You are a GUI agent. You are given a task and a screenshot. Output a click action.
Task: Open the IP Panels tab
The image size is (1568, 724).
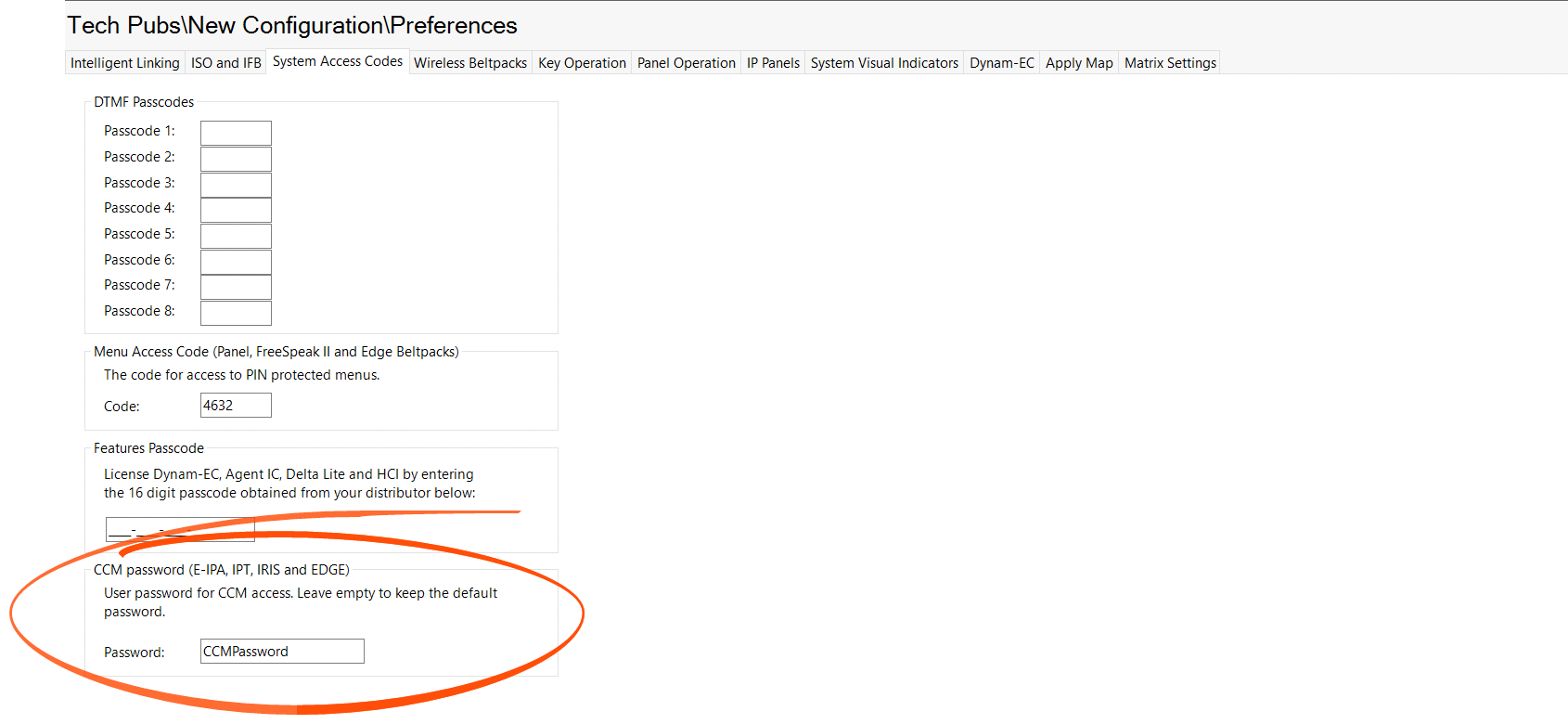tap(773, 63)
